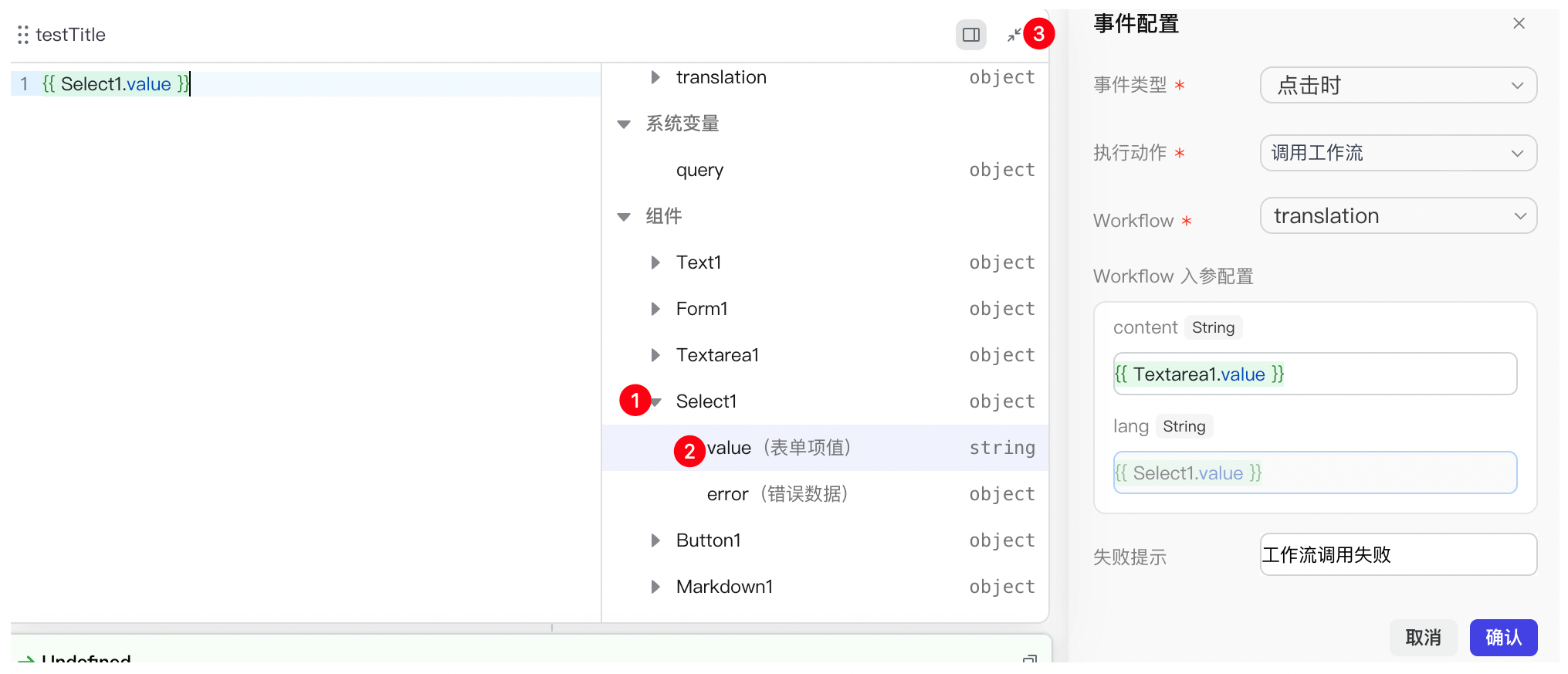Click code editor line 1 expression

pyautogui.click(x=116, y=84)
